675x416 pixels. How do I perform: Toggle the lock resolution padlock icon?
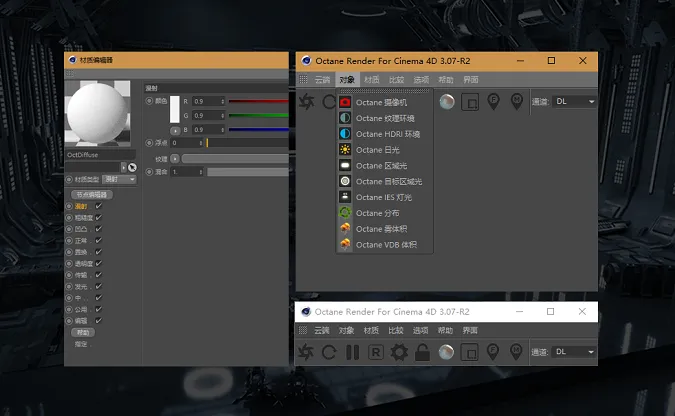point(422,352)
